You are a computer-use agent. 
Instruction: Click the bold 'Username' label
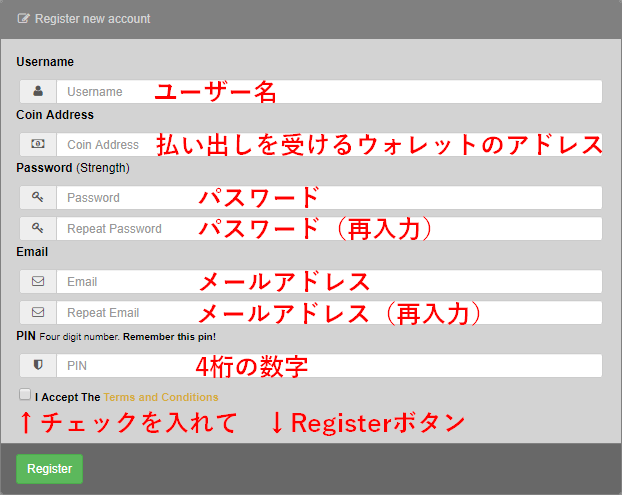[45, 62]
